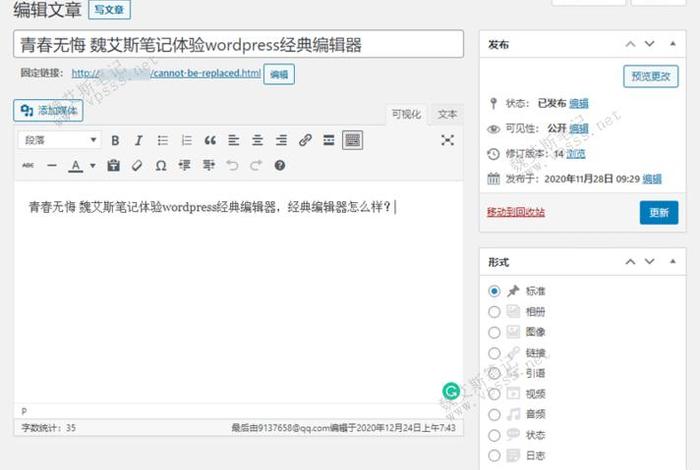
Task: Browse revisions via 浏览 link
Action: 575,154
